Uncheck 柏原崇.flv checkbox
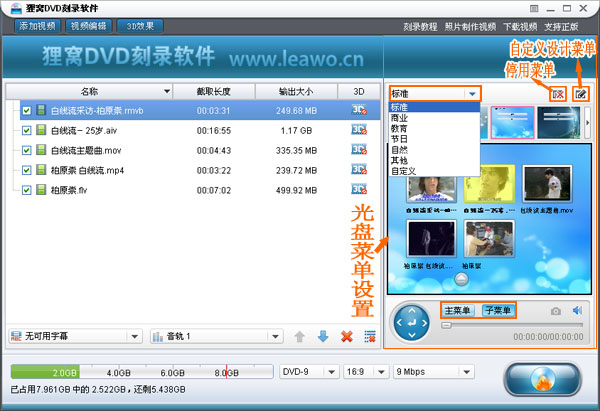 (x=26, y=190)
